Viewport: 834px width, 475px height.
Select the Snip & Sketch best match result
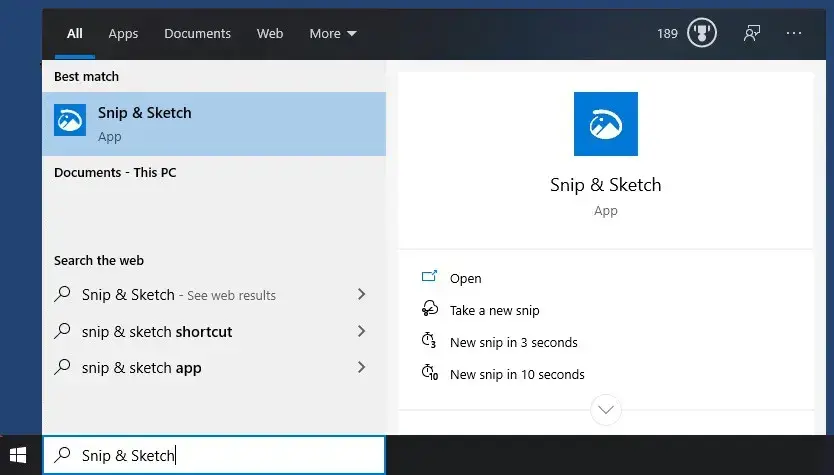pos(214,124)
